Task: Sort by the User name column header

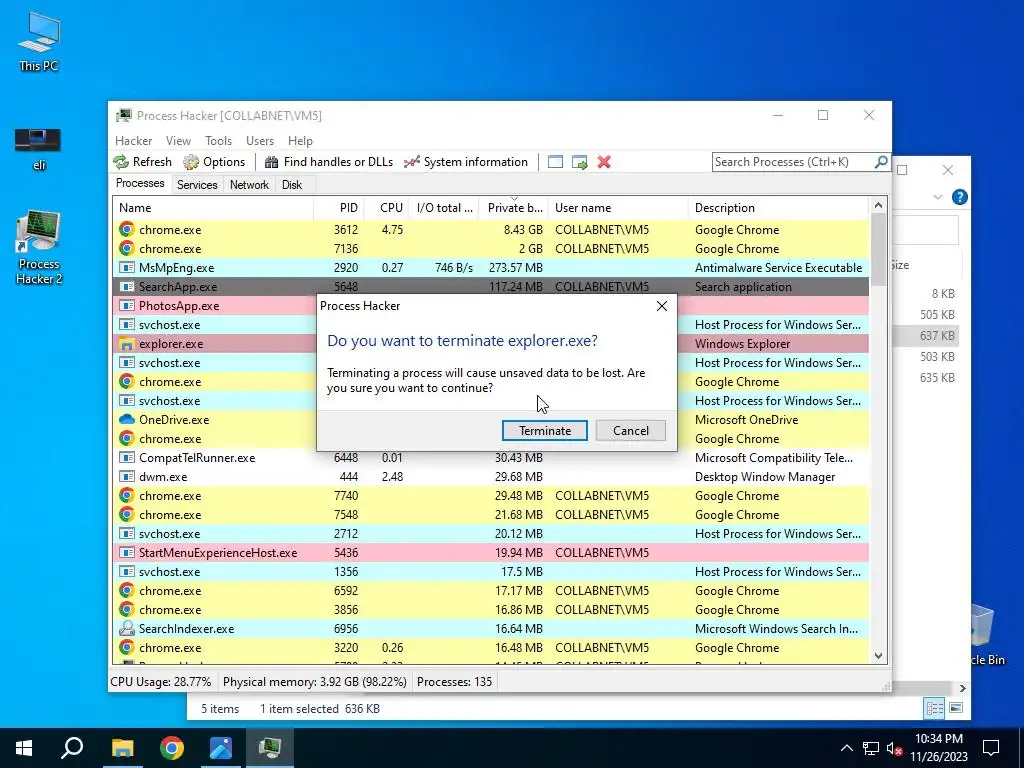Action: (x=618, y=208)
